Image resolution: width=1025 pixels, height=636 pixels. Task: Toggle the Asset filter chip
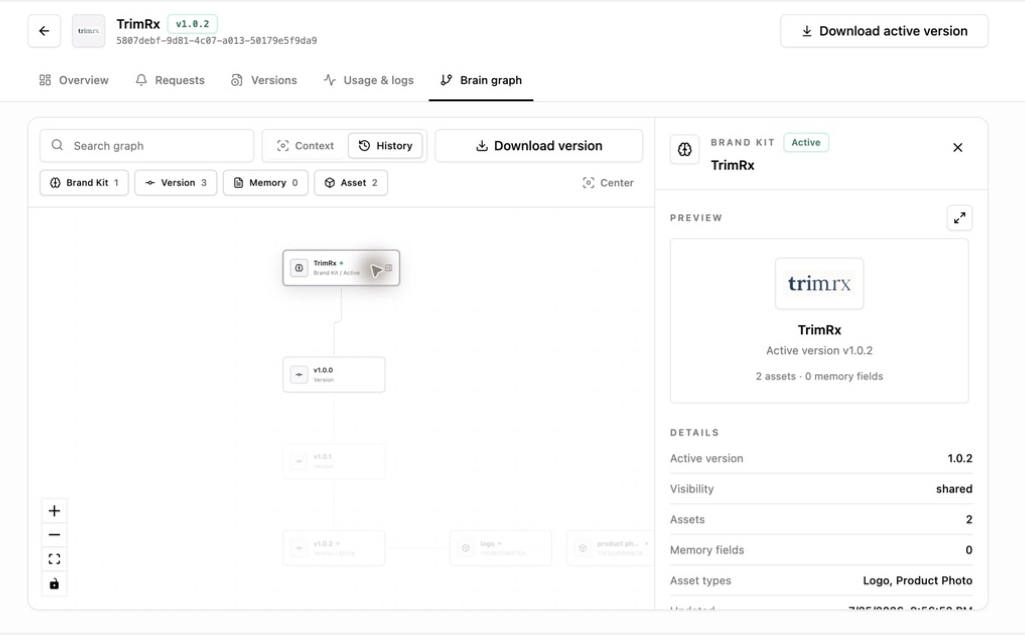(351, 182)
